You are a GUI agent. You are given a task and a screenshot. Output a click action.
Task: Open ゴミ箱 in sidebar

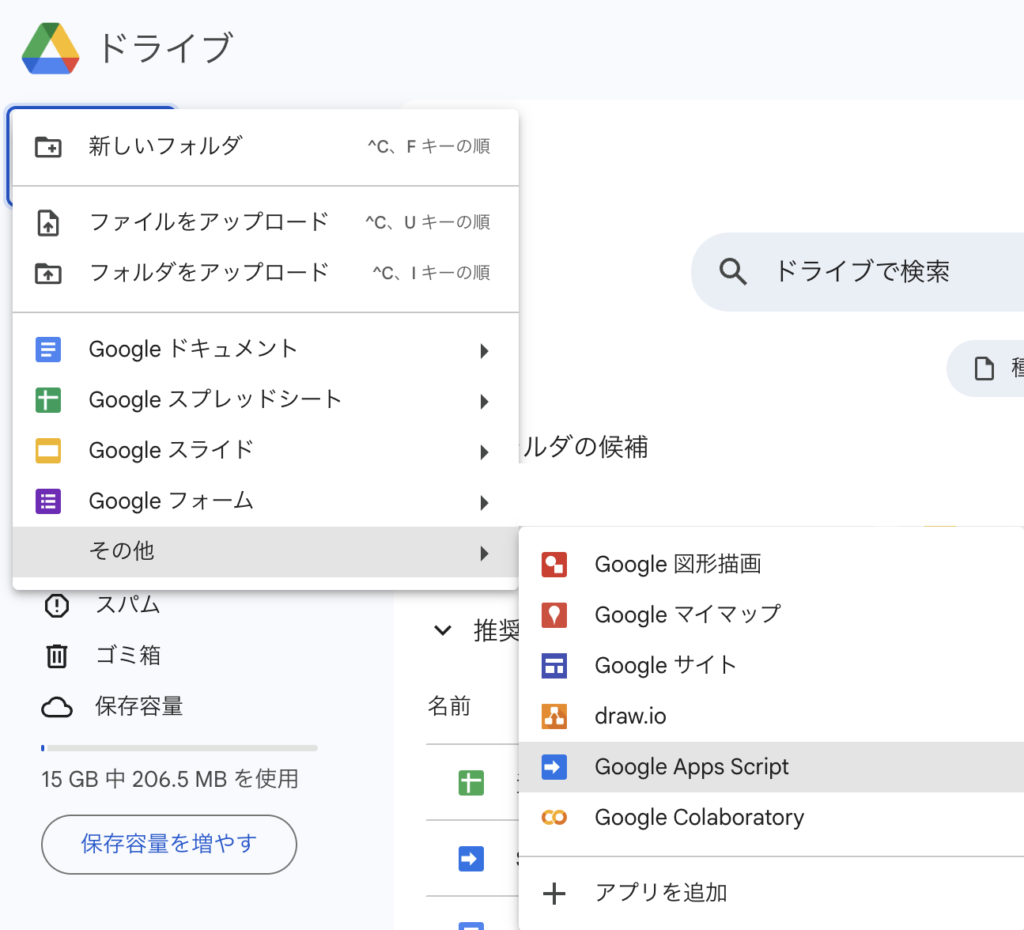128,656
